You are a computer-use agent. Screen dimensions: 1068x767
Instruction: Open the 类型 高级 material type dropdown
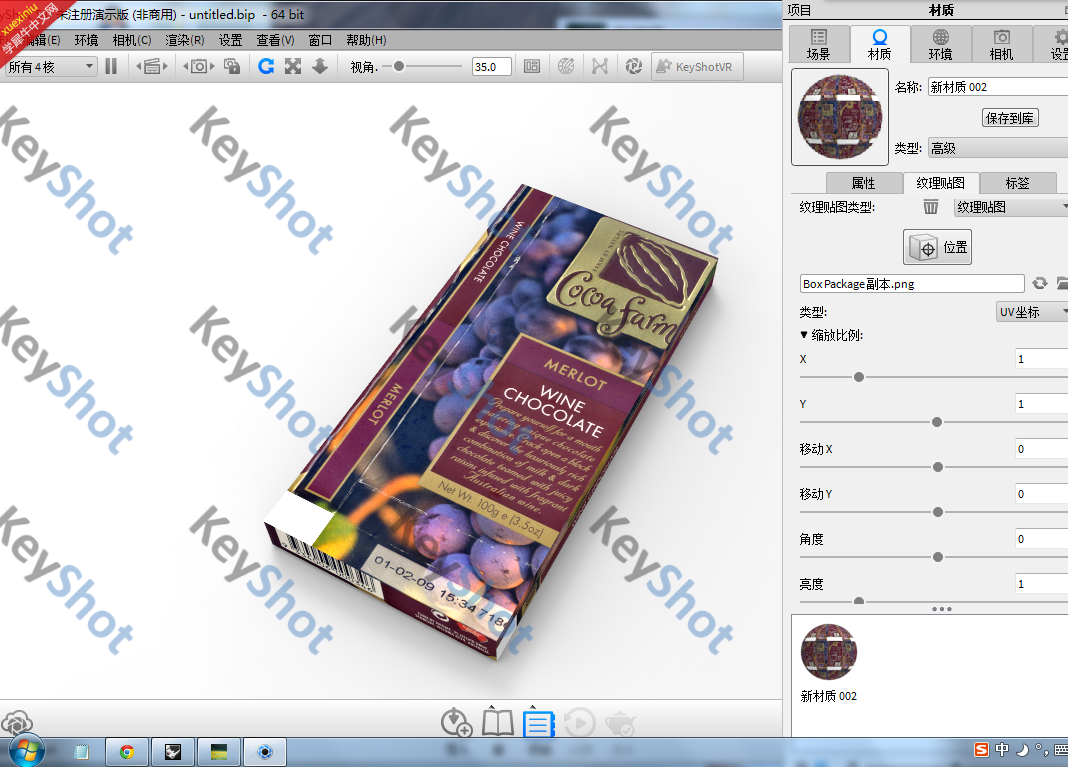(x=998, y=148)
